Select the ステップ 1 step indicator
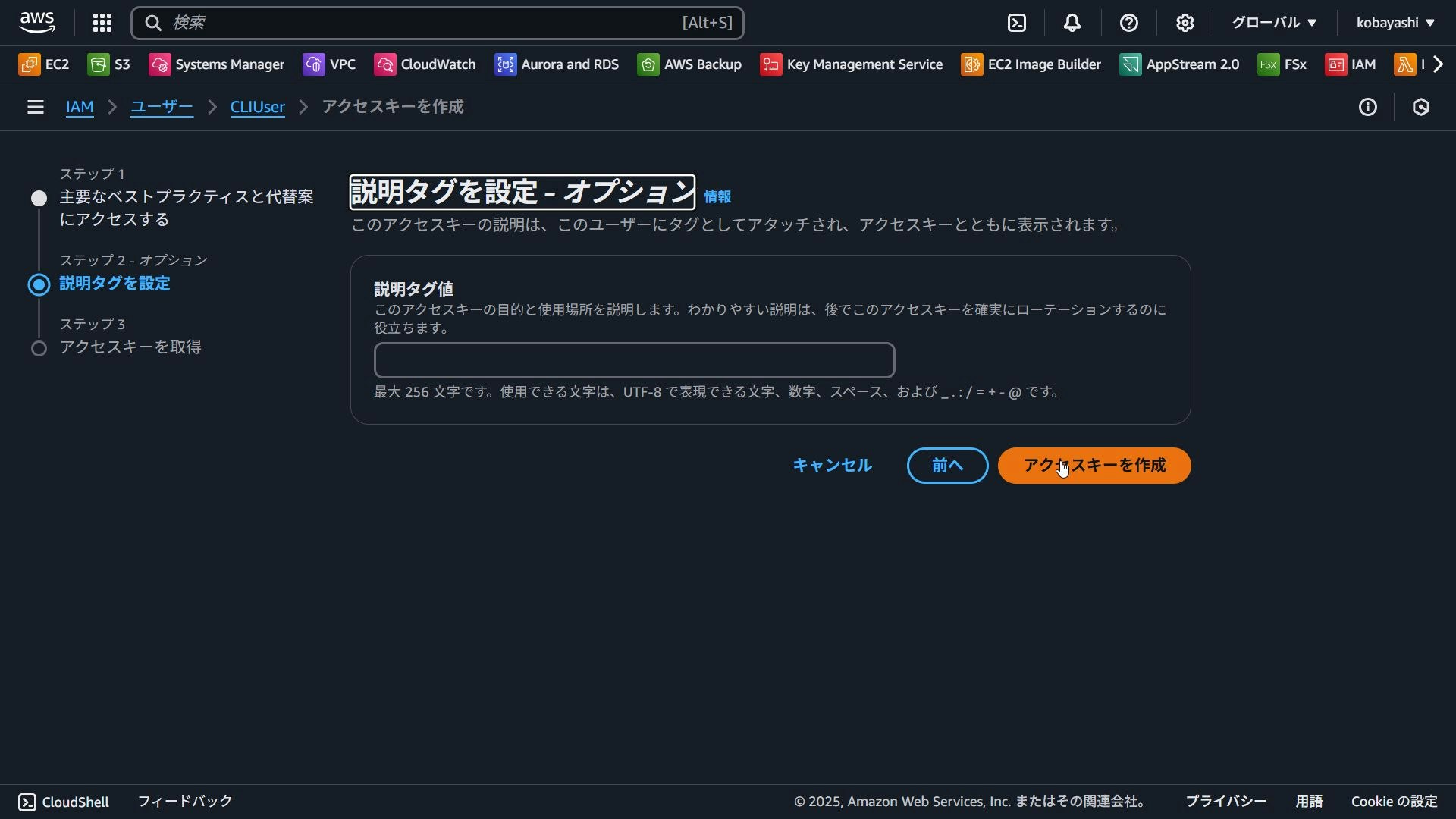Image resolution: width=1456 pixels, height=819 pixels. coord(39,198)
